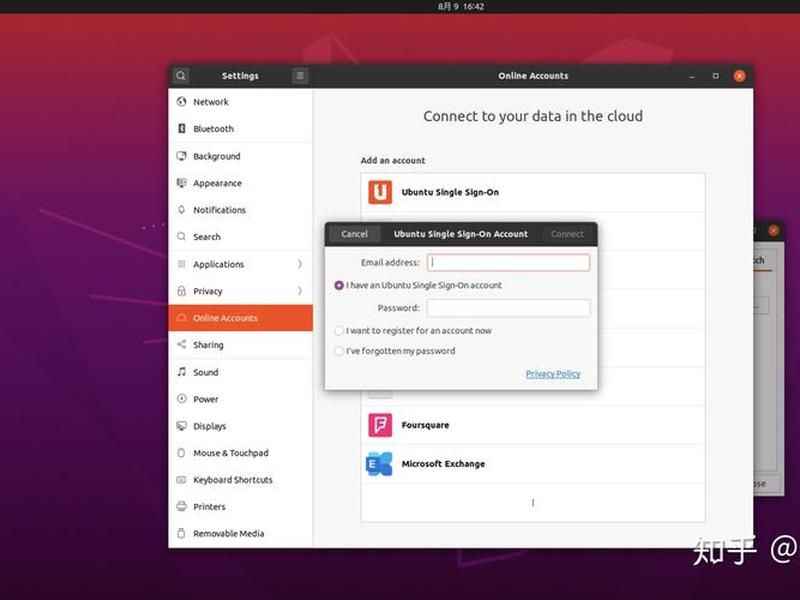The image size is (800, 600).
Task: Click the Keyboard Shortcuts icon
Action: (181, 480)
